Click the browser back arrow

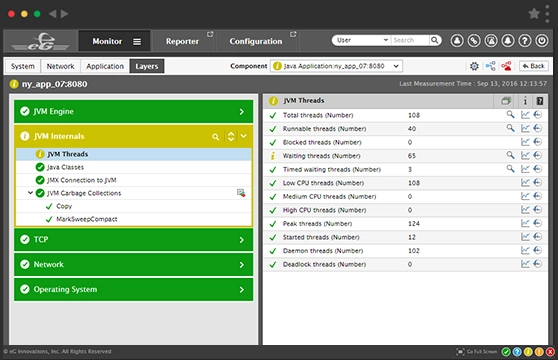click(x=53, y=14)
